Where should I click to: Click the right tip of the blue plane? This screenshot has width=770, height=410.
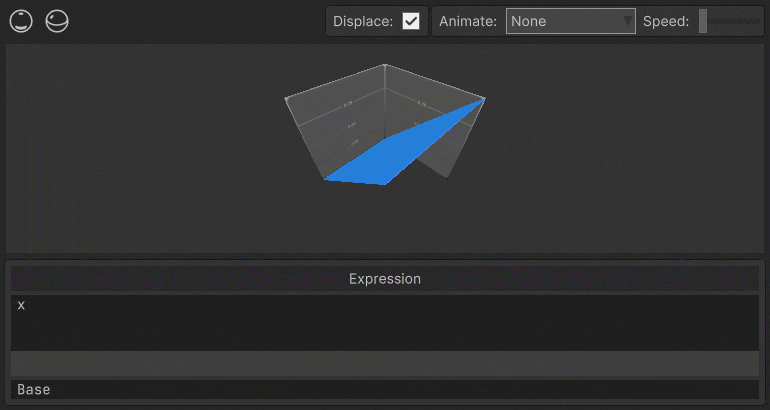coord(484,99)
